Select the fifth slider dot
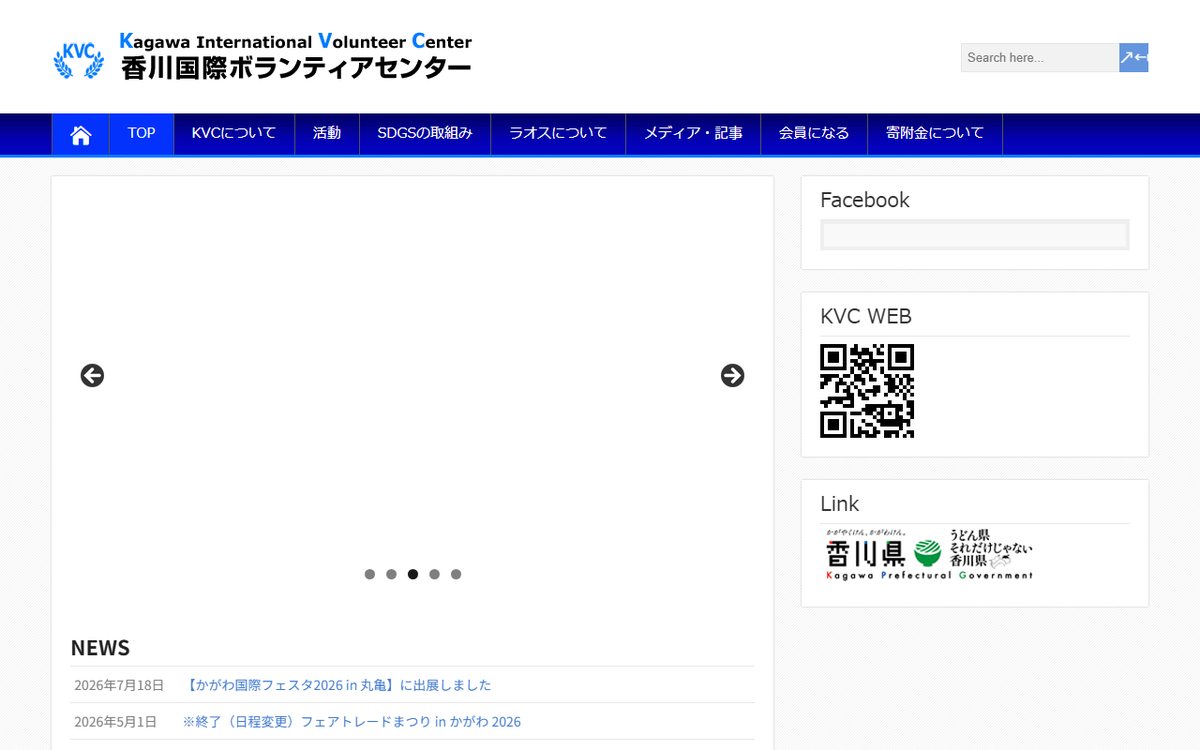1200x750 pixels. pos(456,574)
